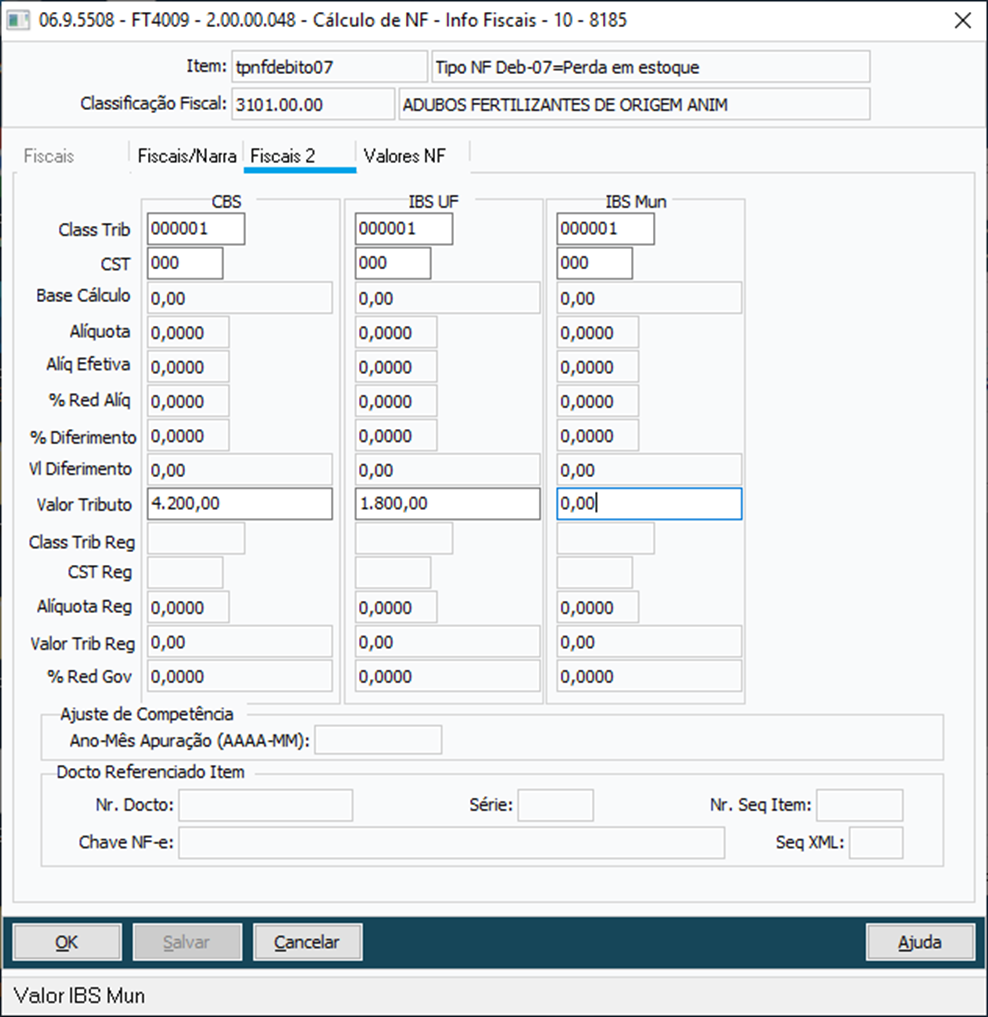Open Ajuda help button
Screen dimensions: 988x1017
(x=920, y=942)
